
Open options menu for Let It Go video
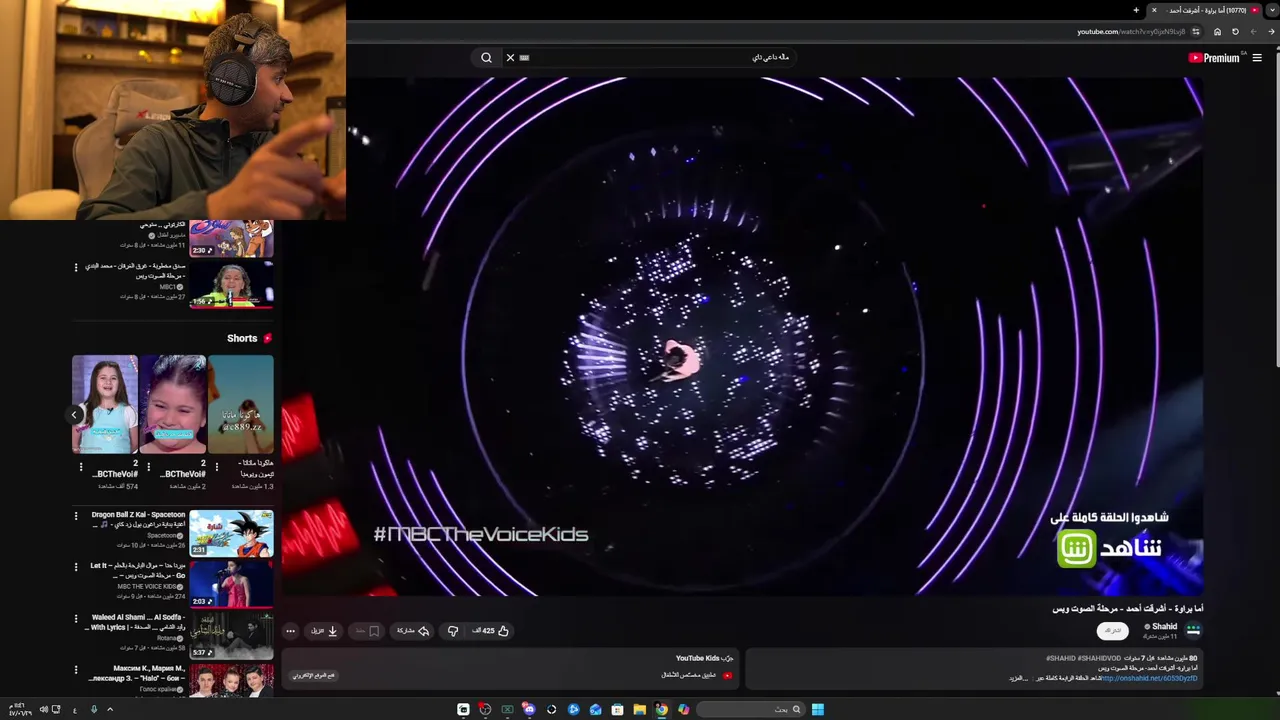click(75, 567)
